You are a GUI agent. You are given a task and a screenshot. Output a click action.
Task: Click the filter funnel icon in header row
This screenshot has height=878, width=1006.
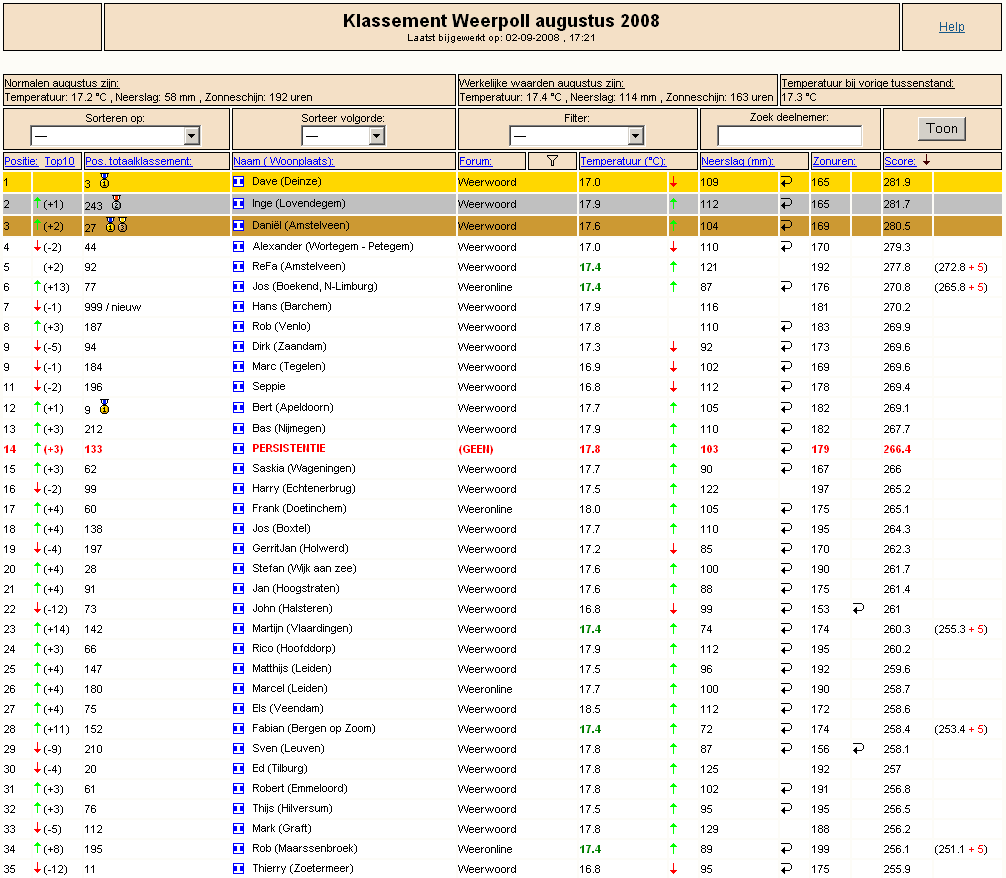point(552,161)
